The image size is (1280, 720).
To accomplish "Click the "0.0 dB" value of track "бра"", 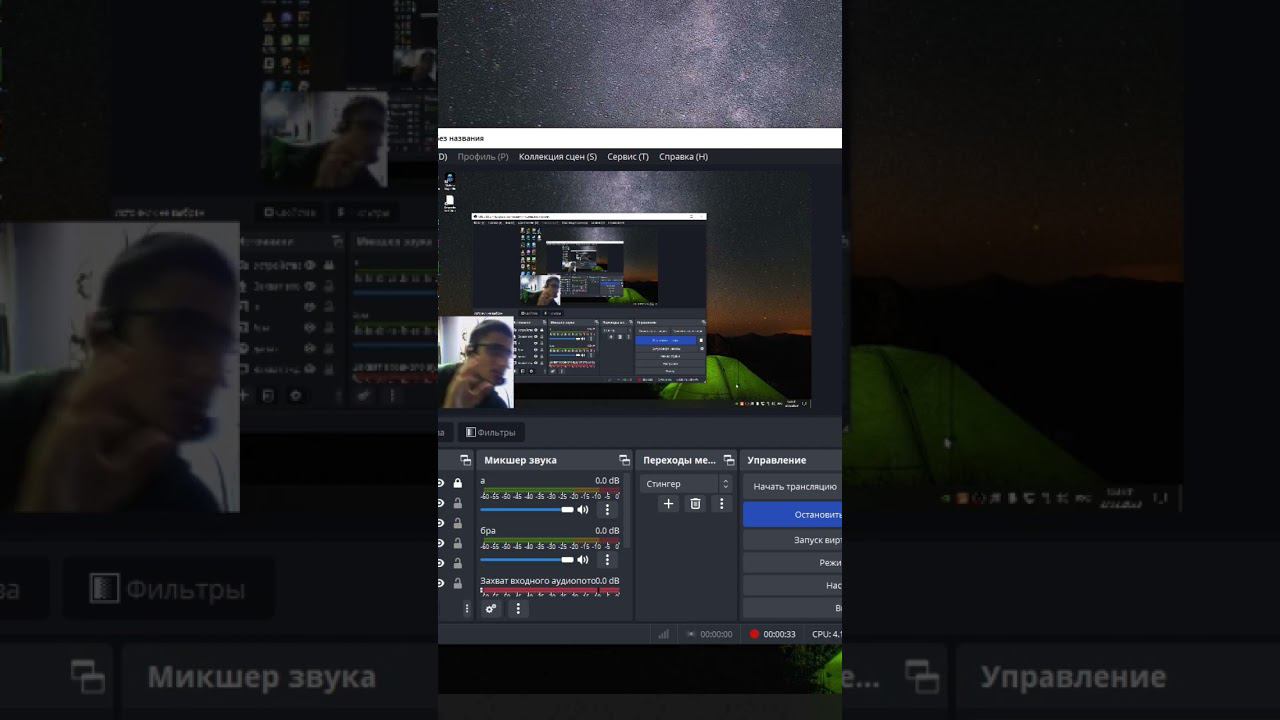I will point(607,531).
